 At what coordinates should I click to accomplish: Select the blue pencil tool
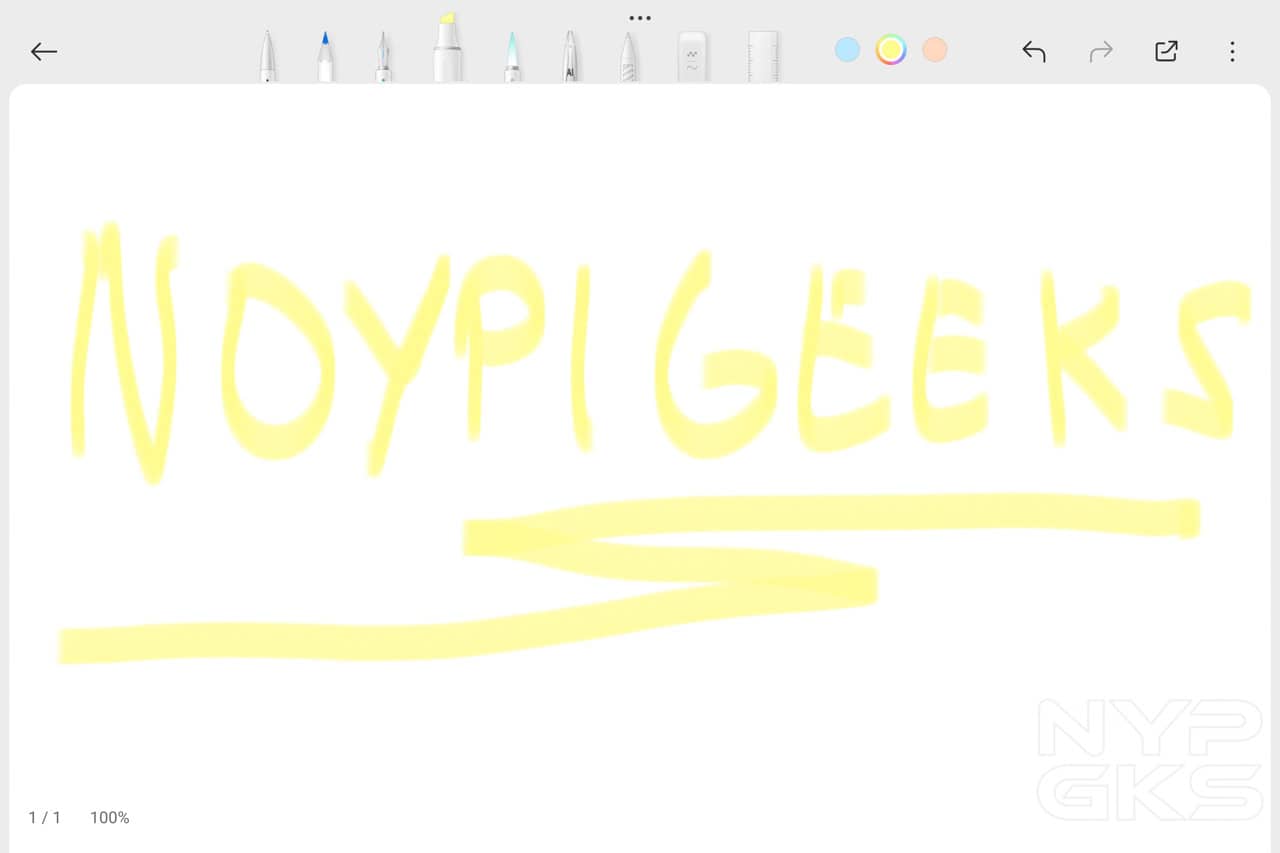click(x=325, y=57)
